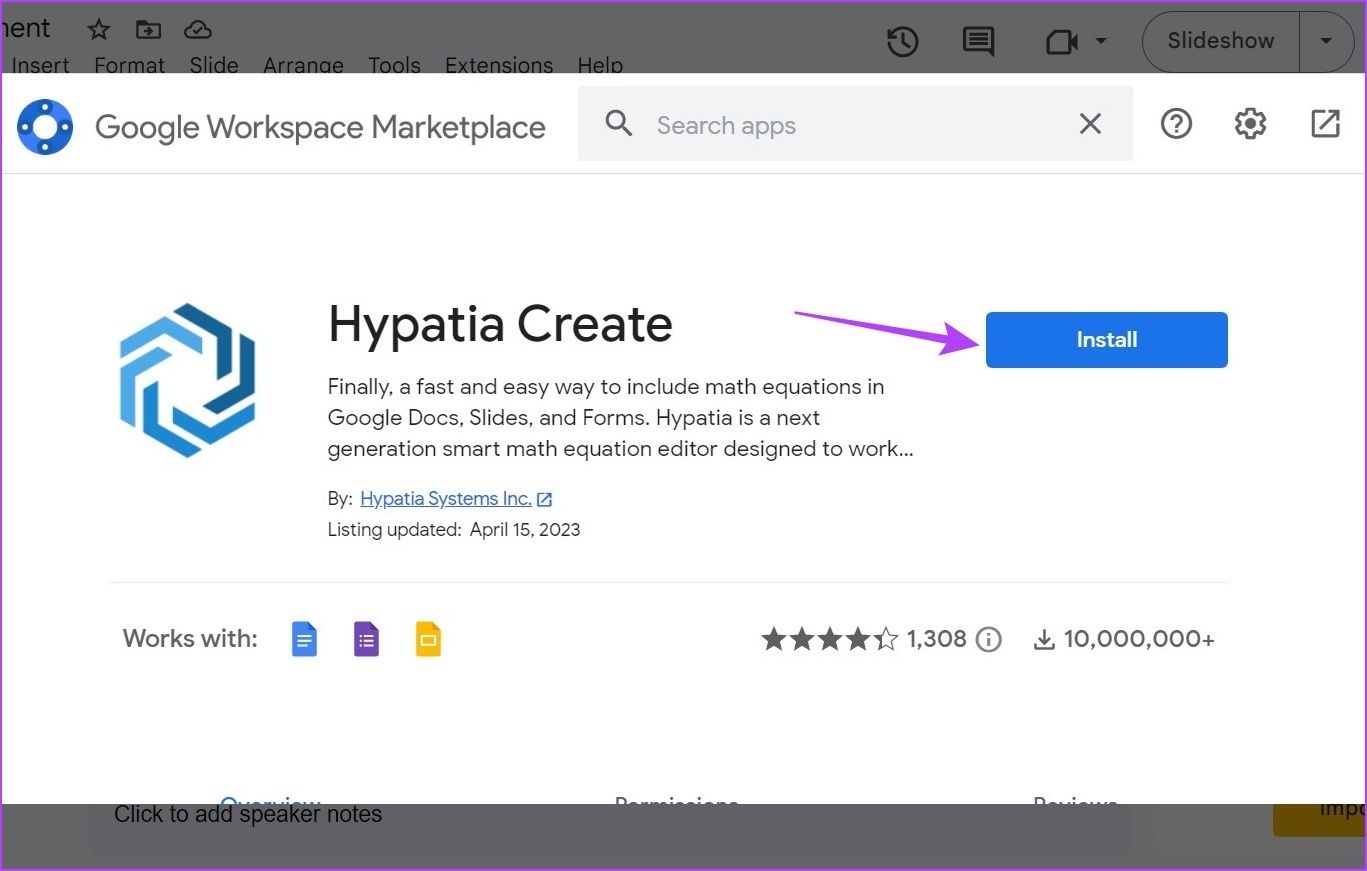Click the 10,000,000+ downloads text
Viewport: 1367px width, 871px height.
tap(1139, 639)
